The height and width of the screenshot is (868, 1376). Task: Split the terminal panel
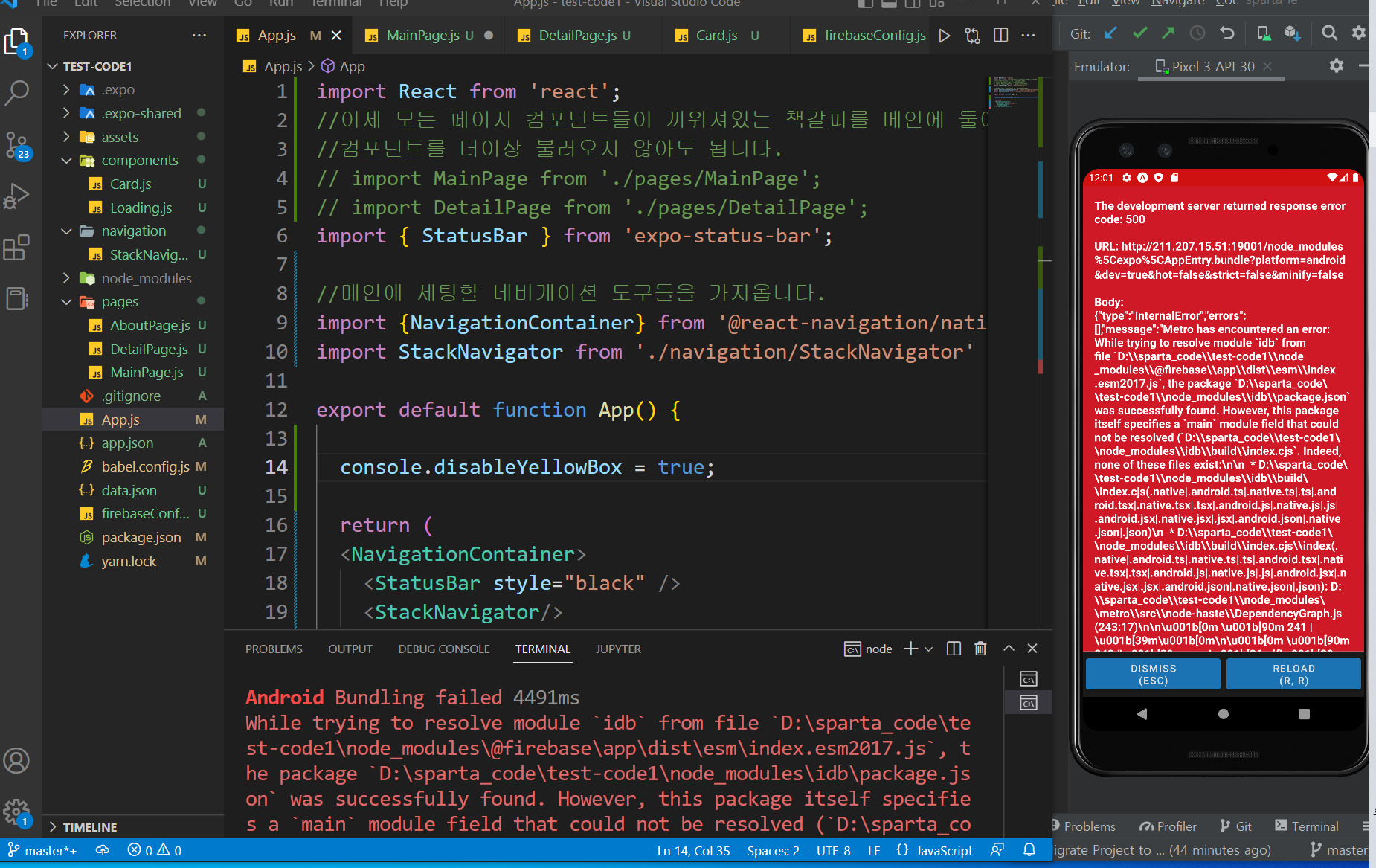954,649
